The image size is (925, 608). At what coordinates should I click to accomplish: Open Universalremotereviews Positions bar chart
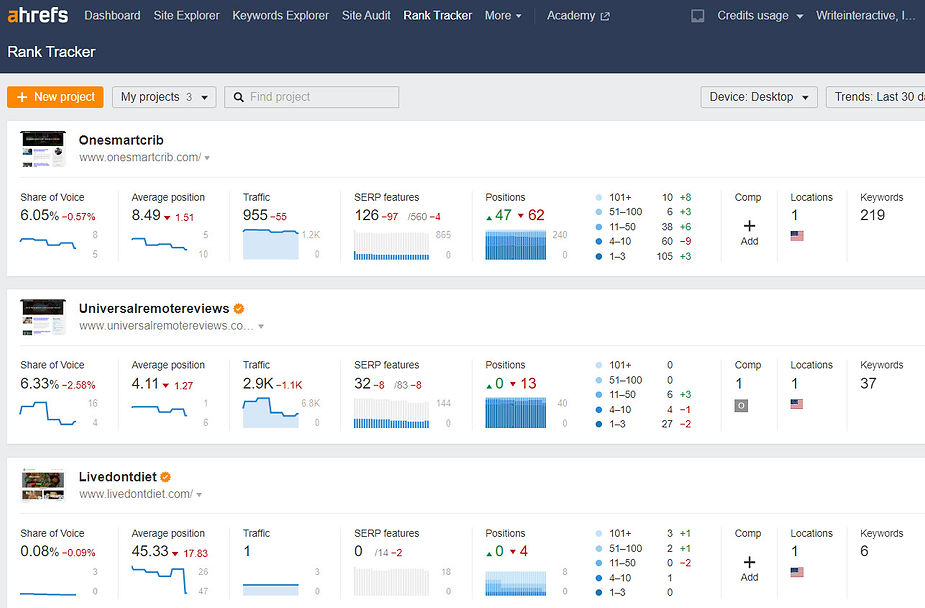point(516,412)
